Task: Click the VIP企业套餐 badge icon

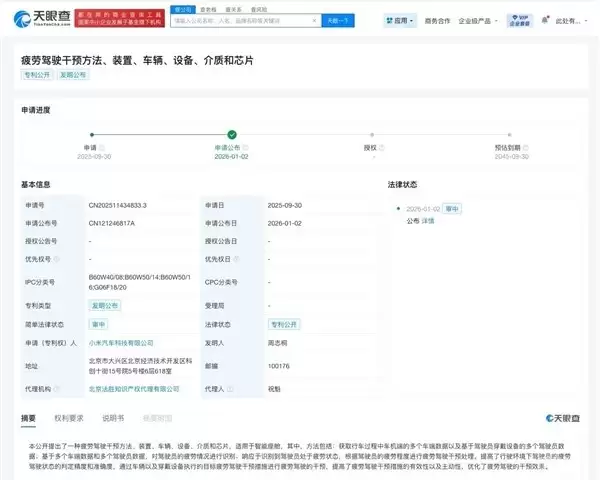Action: (518, 19)
